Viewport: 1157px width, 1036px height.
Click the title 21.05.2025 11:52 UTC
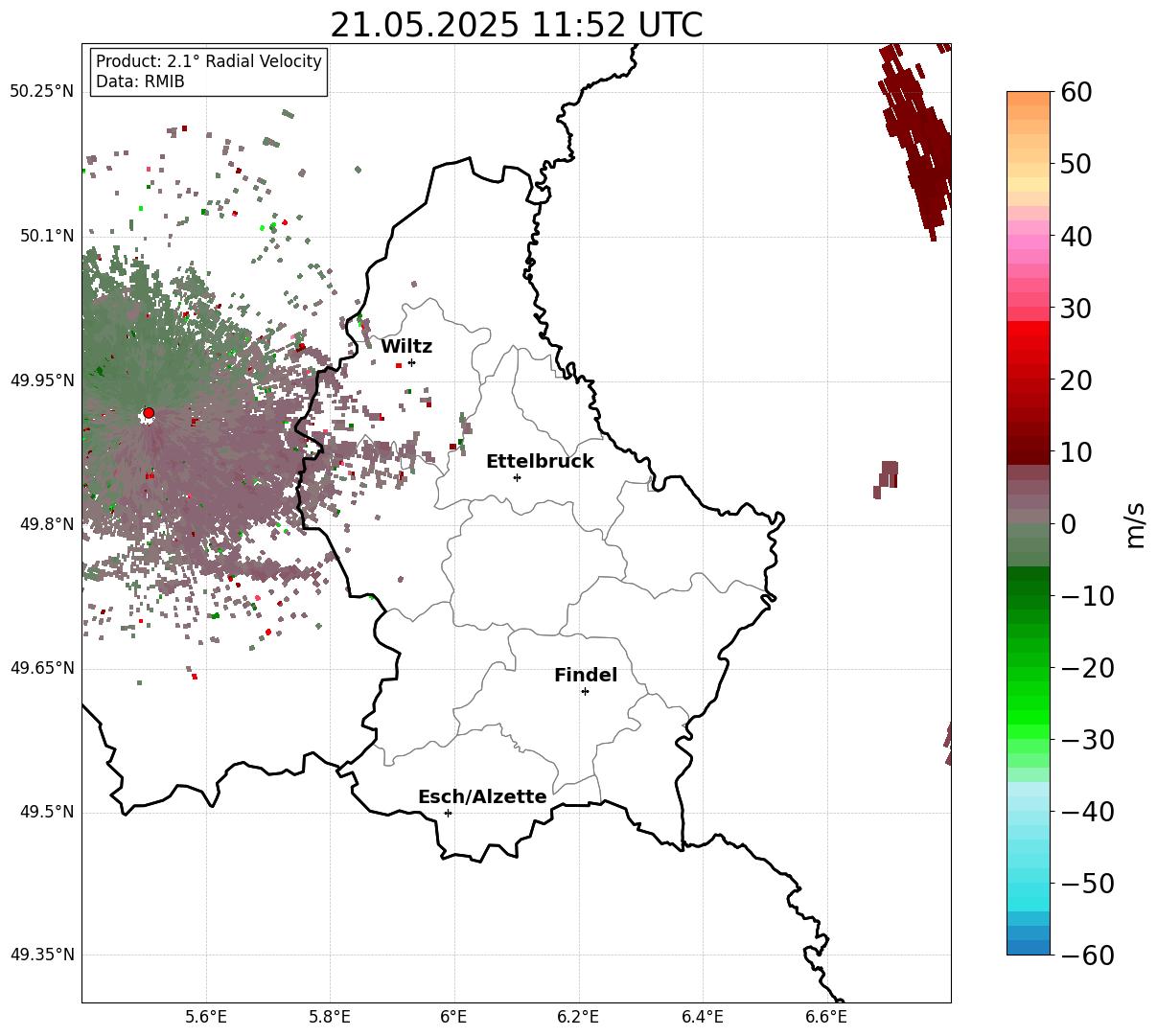(x=516, y=25)
